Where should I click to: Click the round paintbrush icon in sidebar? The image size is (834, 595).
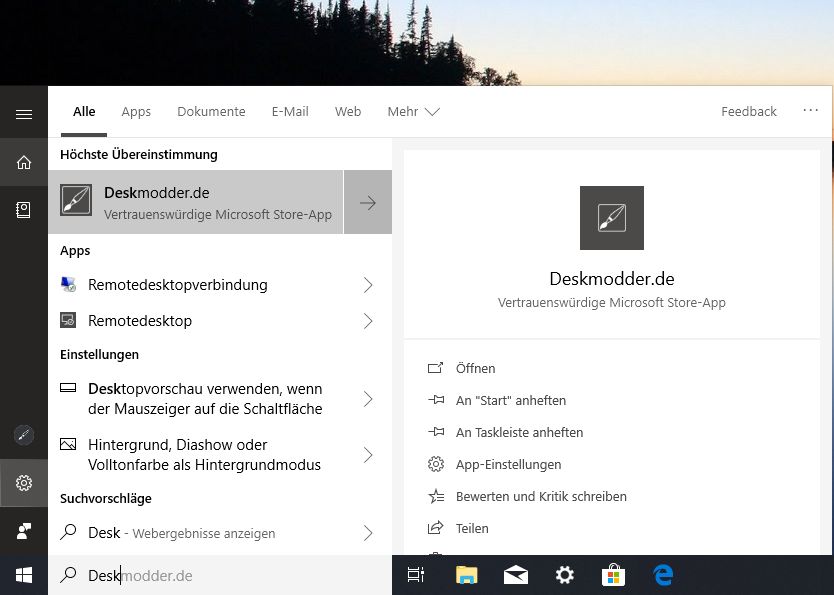coord(23,435)
